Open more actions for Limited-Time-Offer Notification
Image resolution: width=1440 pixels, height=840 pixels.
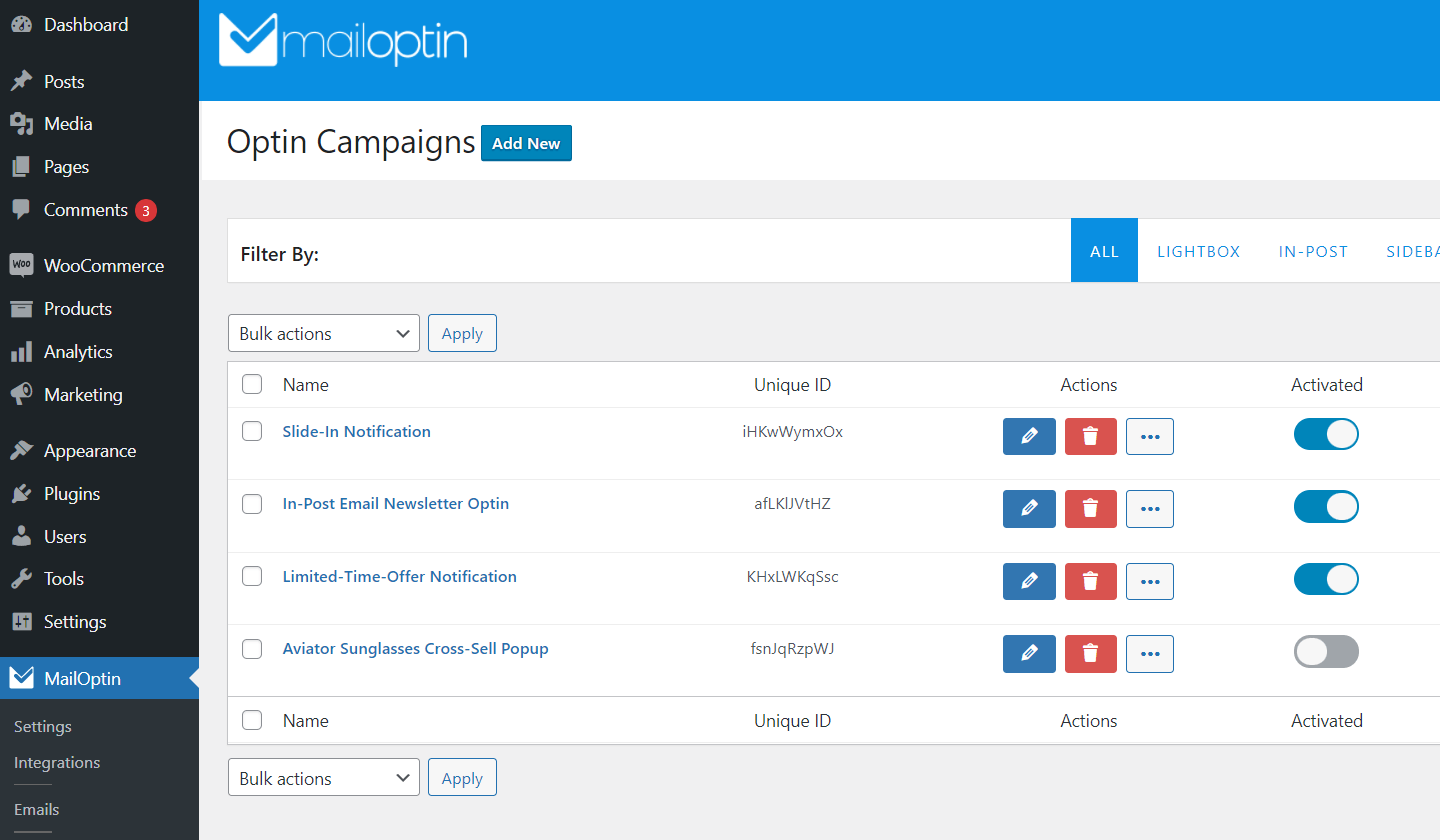coord(1150,581)
